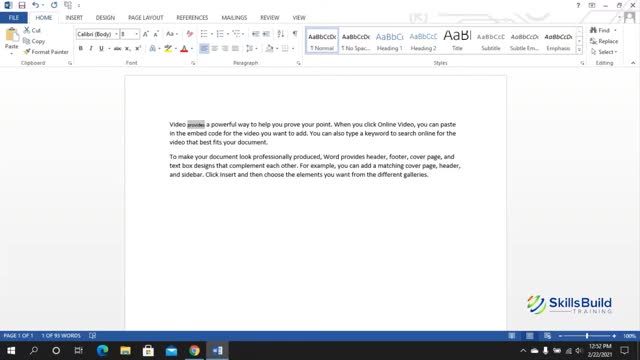Viewport: 640px width, 360px height.
Task: Toggle Show/Hide paragraph marks
Action: (295, 34)
